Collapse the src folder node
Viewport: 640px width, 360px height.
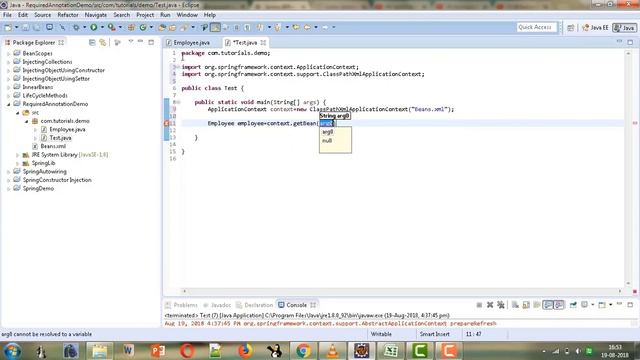pos(18,113)
